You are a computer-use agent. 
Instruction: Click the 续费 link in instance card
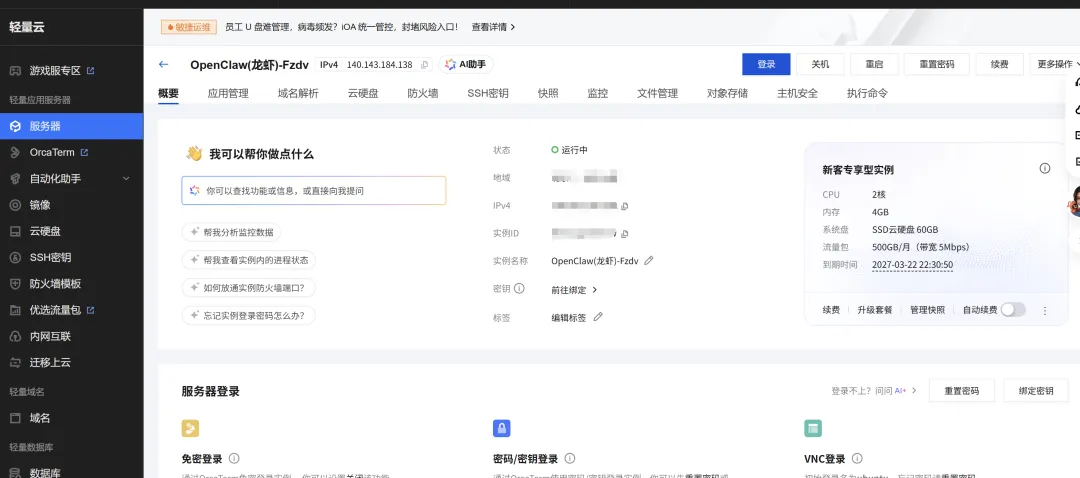click(x=831, y=310)
